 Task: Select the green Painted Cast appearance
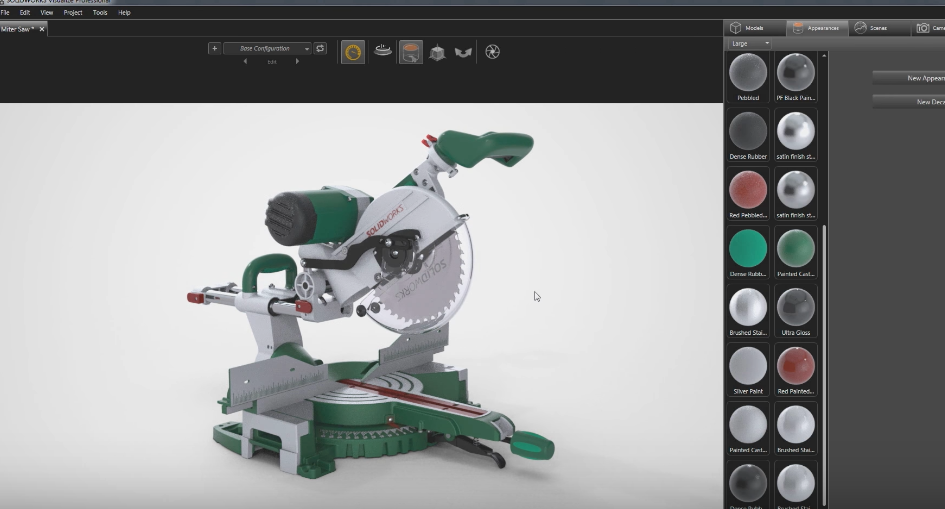796,252
